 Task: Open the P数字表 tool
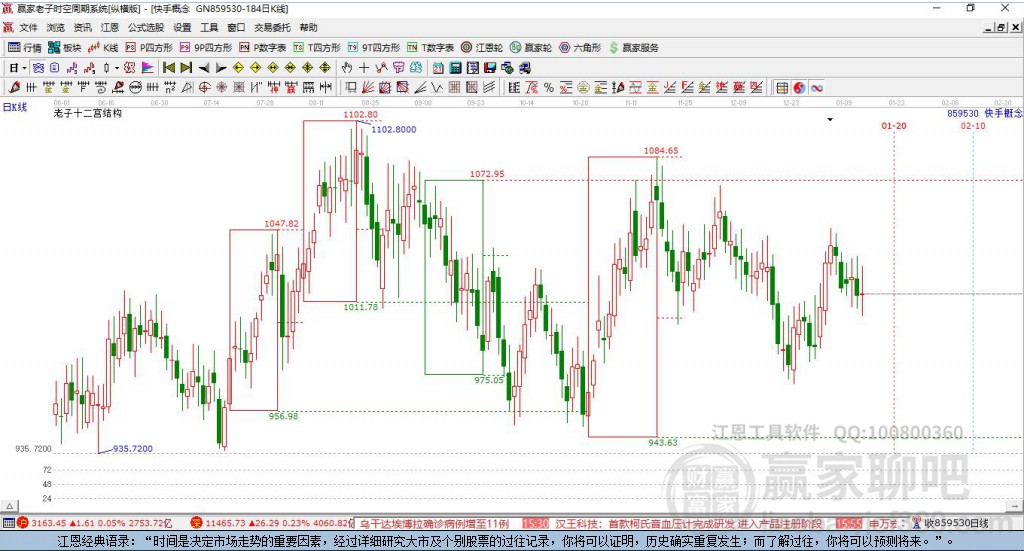click(263, 48)
